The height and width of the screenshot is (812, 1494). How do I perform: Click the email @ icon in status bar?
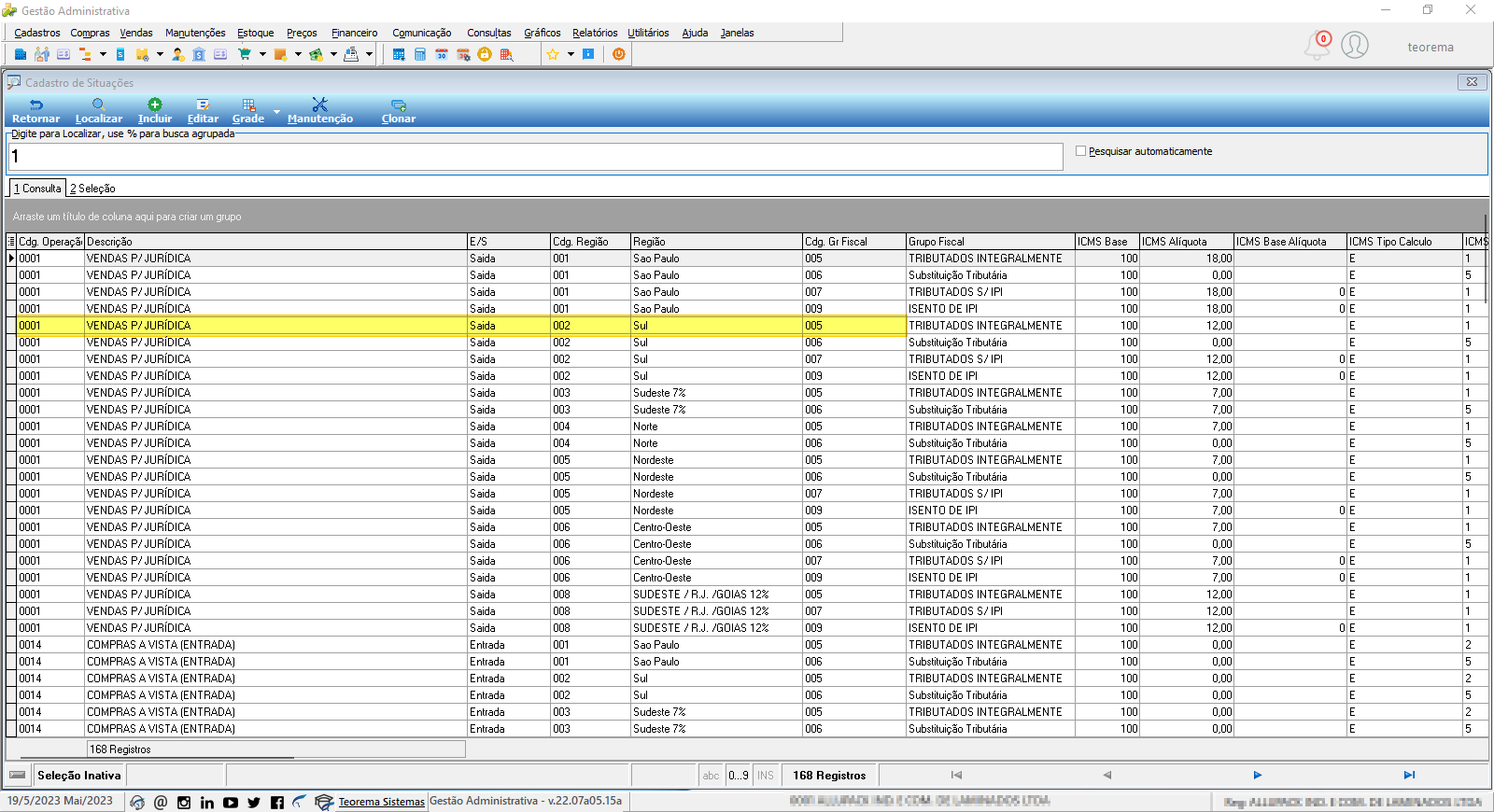pos(161,803)
